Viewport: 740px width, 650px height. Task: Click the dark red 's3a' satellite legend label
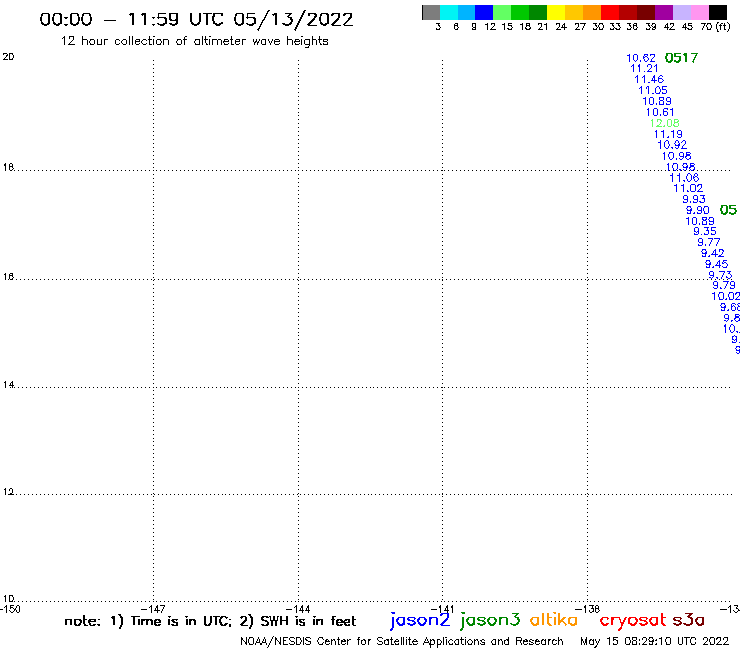click(689, 620)
